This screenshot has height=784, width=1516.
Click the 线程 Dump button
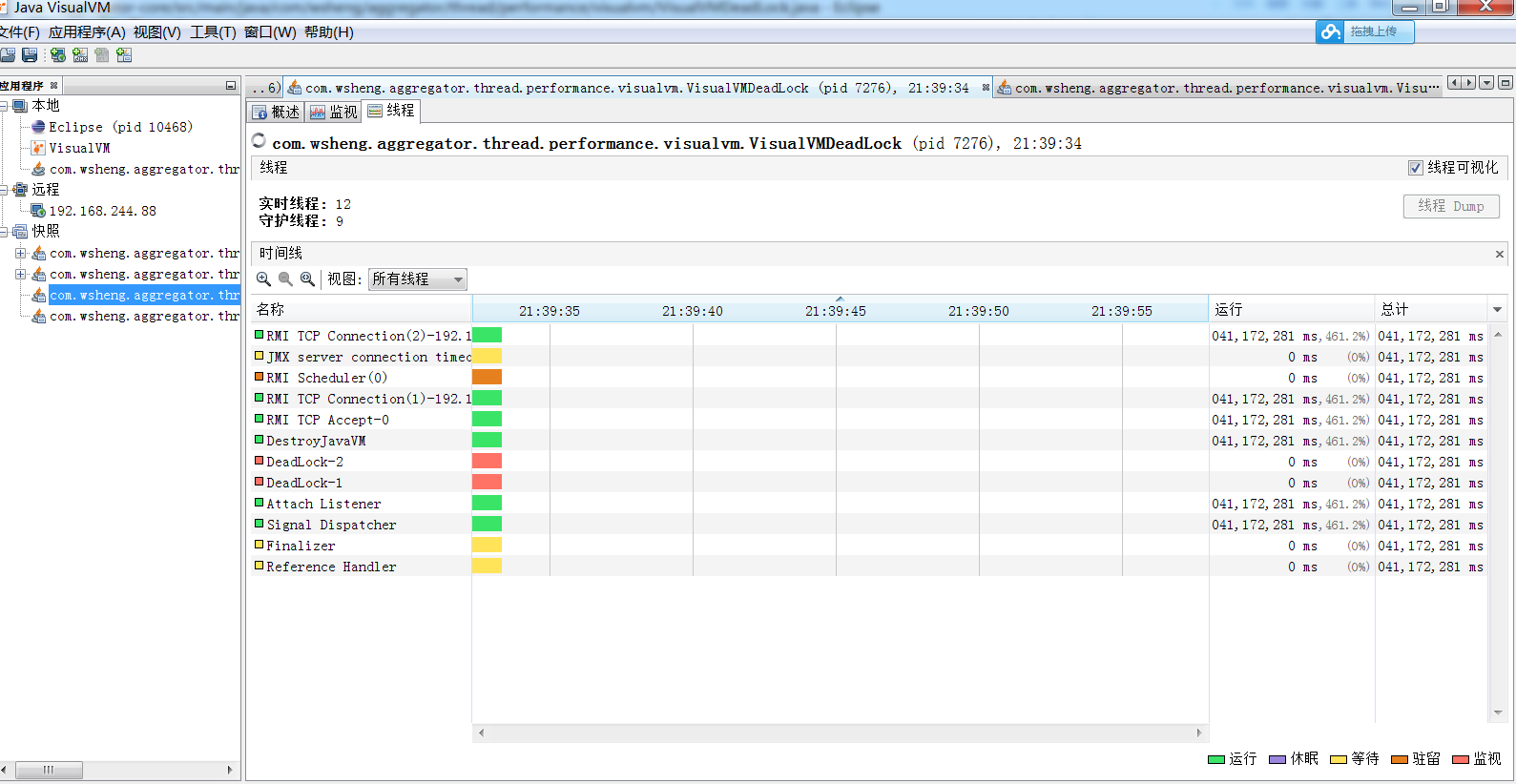point(1451,206)
